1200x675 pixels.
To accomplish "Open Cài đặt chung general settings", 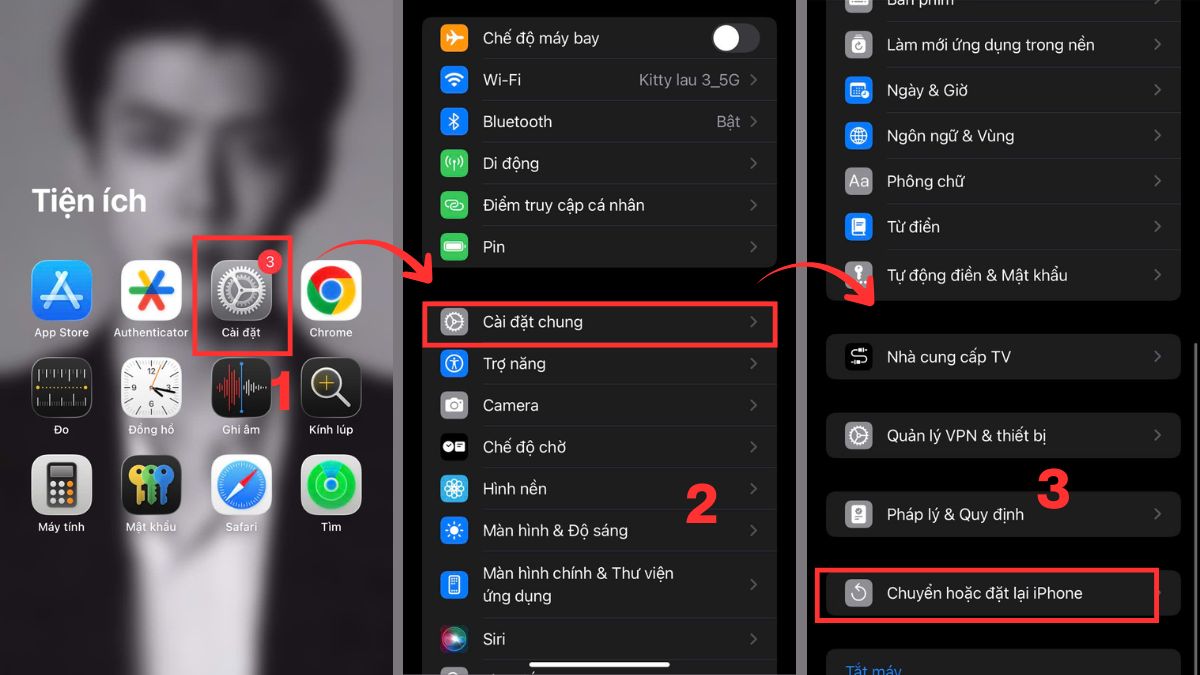I will click(599, 322).
